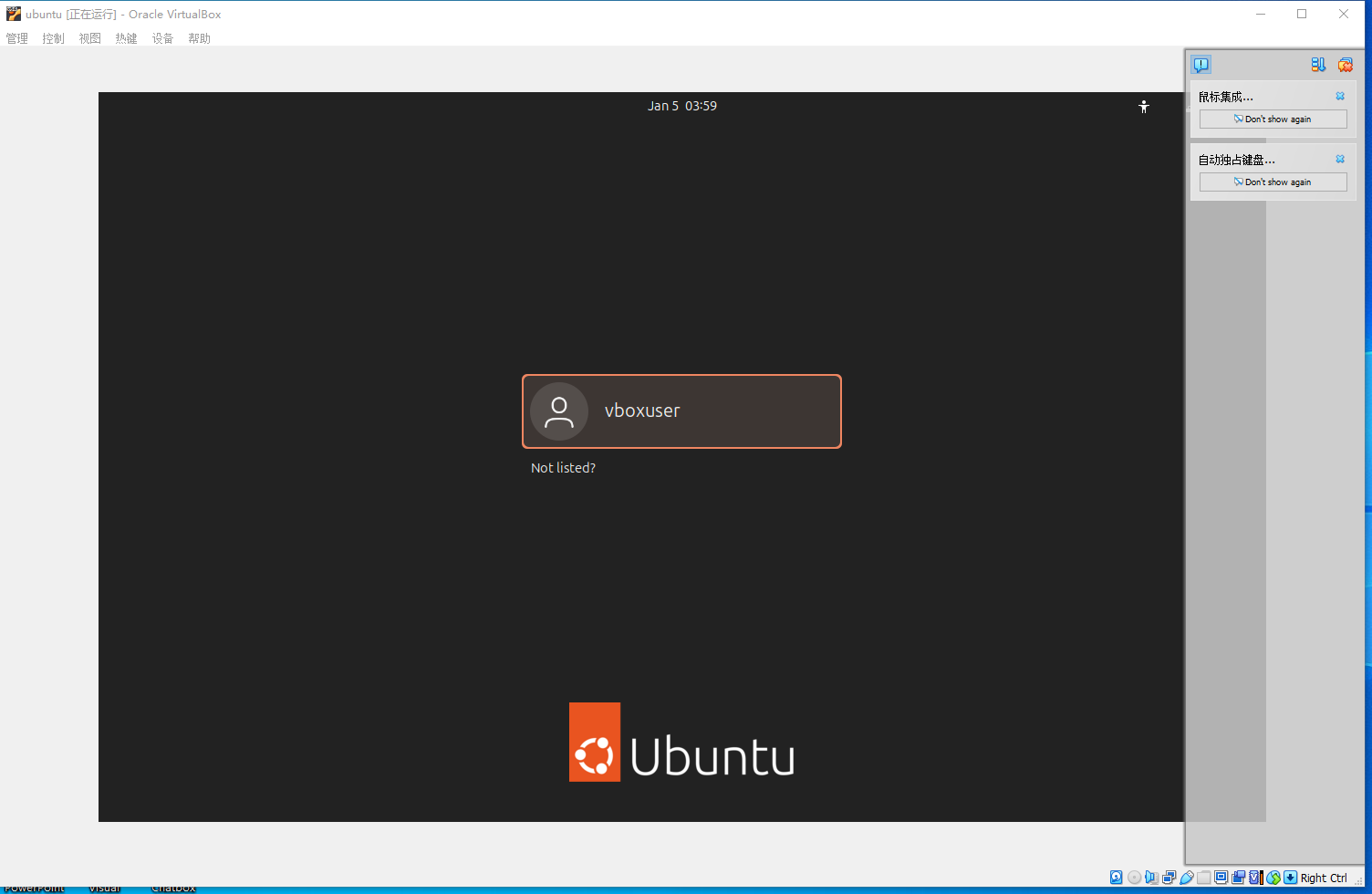Image resolution: width=1372 pixels, height=894 pixels.
Task: Open the 管理 menu
Action: [17, 38]
